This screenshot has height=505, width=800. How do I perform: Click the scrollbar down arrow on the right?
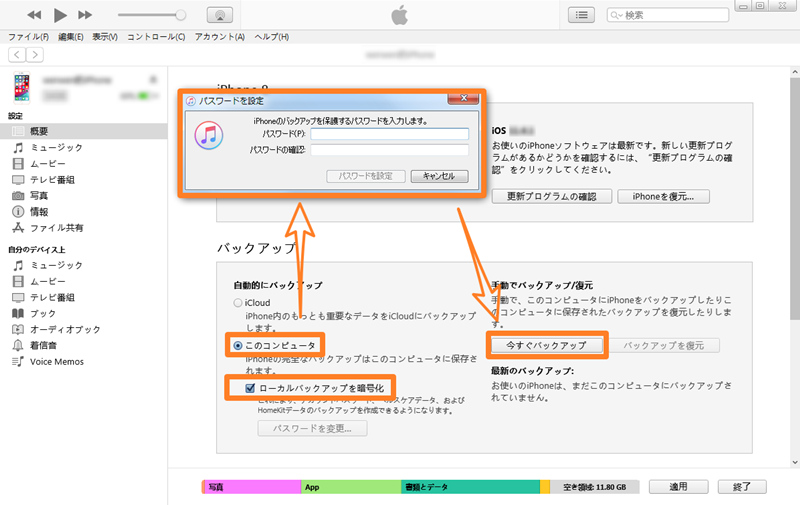pos(795,463)
